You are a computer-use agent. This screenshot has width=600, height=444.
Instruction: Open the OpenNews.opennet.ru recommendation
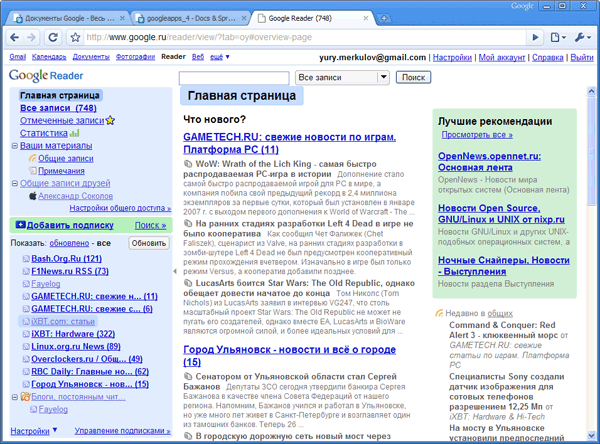coord(489,162)
